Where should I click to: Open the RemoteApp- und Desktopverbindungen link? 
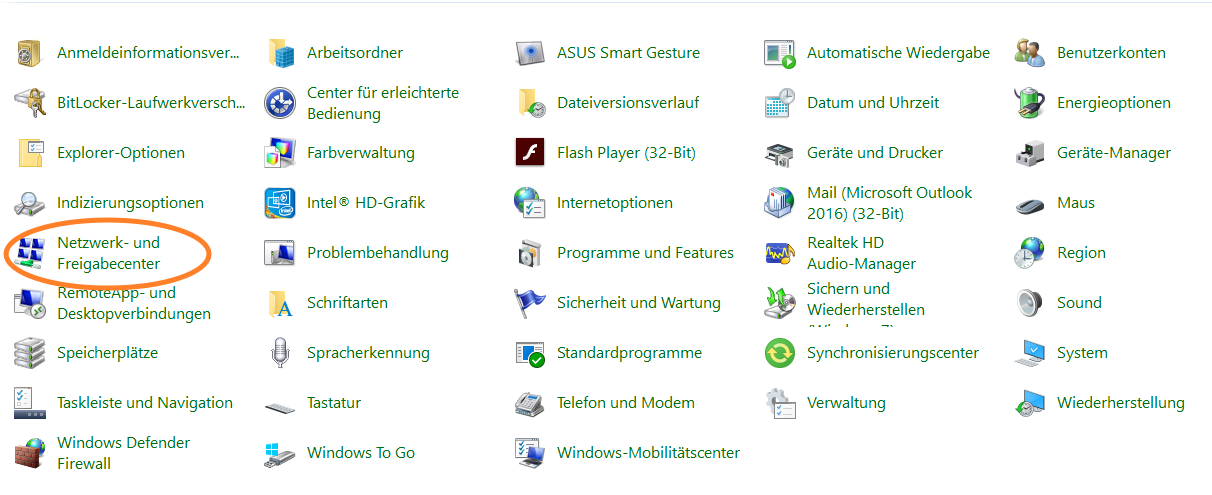pyautogui.click(x=134, y=303)
